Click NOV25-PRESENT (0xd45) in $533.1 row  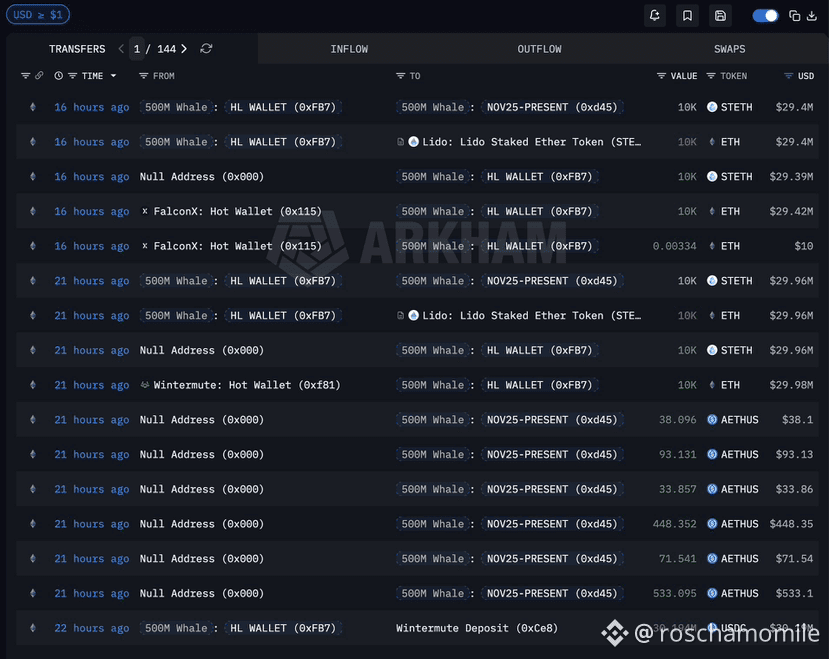pos(552,593)
